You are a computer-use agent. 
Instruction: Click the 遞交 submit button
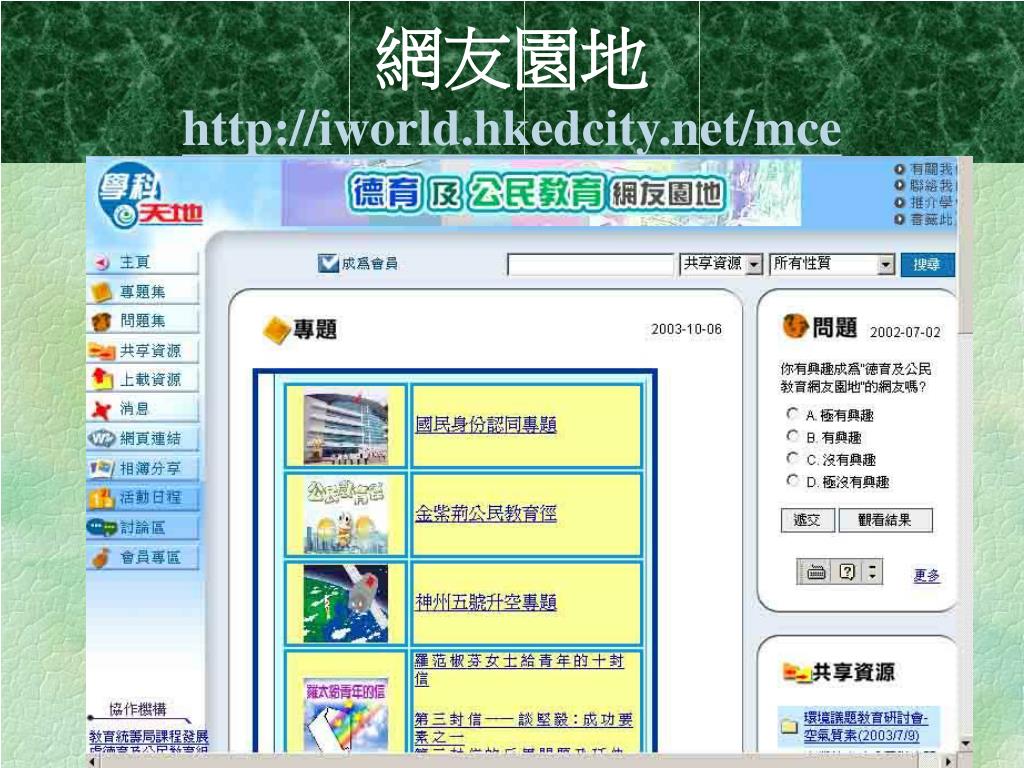[808, 520]
